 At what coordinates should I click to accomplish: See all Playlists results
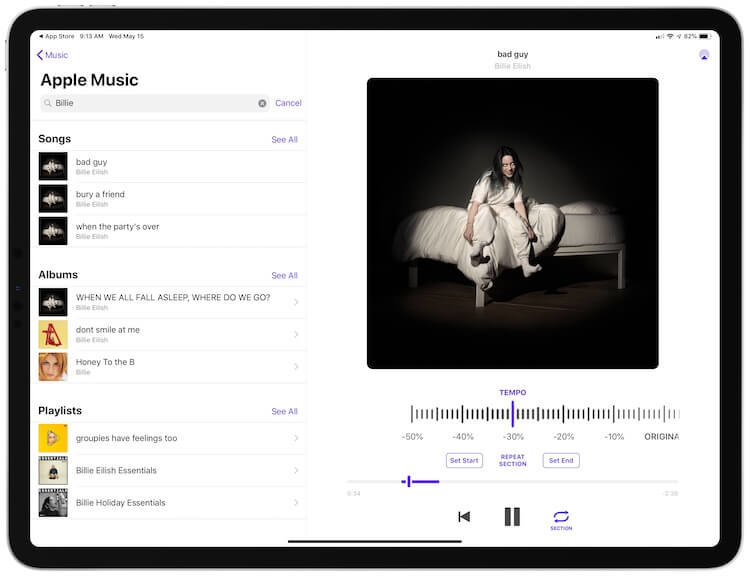pos(284,411)
